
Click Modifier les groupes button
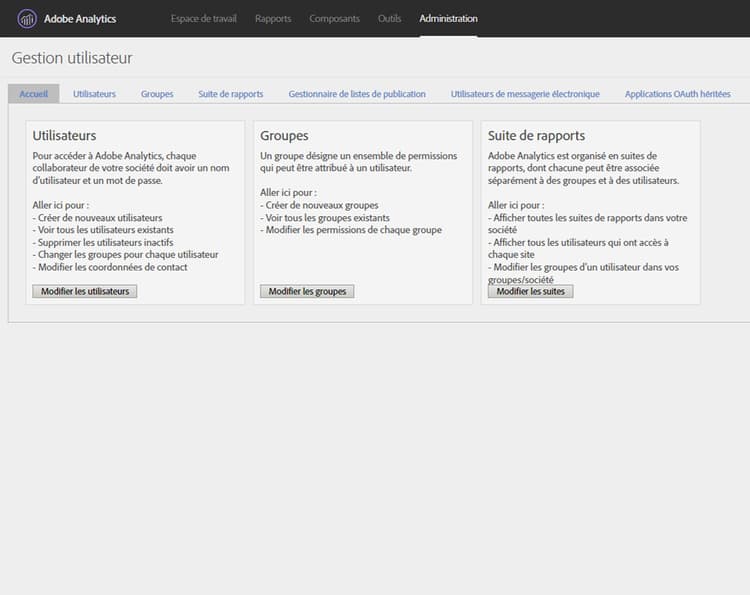click(x=307, y=291)
